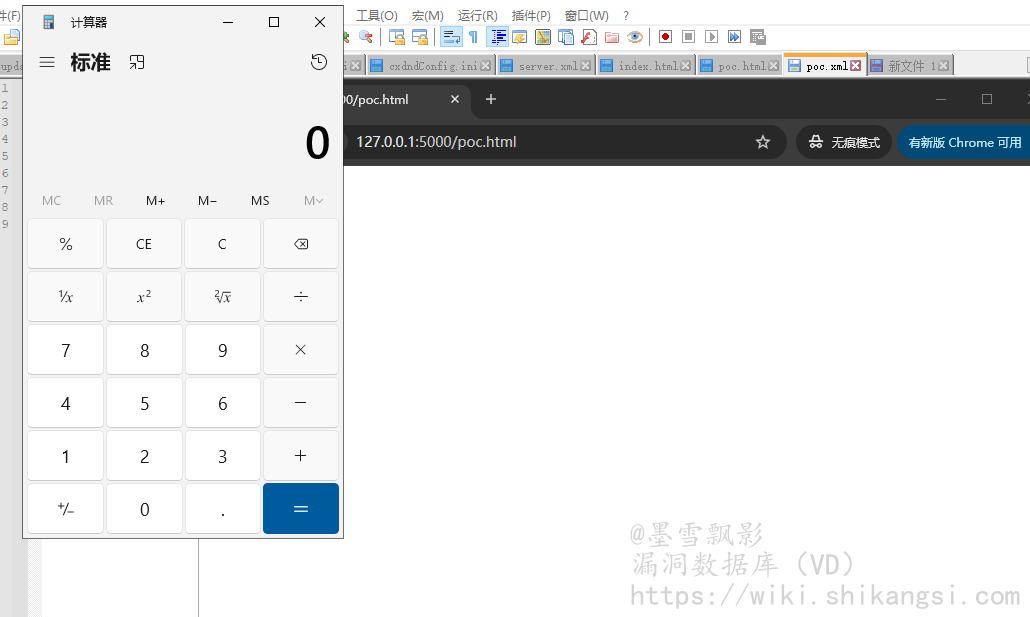
Task: Switch to the index.html tab
Action: [x=647, y=66]
